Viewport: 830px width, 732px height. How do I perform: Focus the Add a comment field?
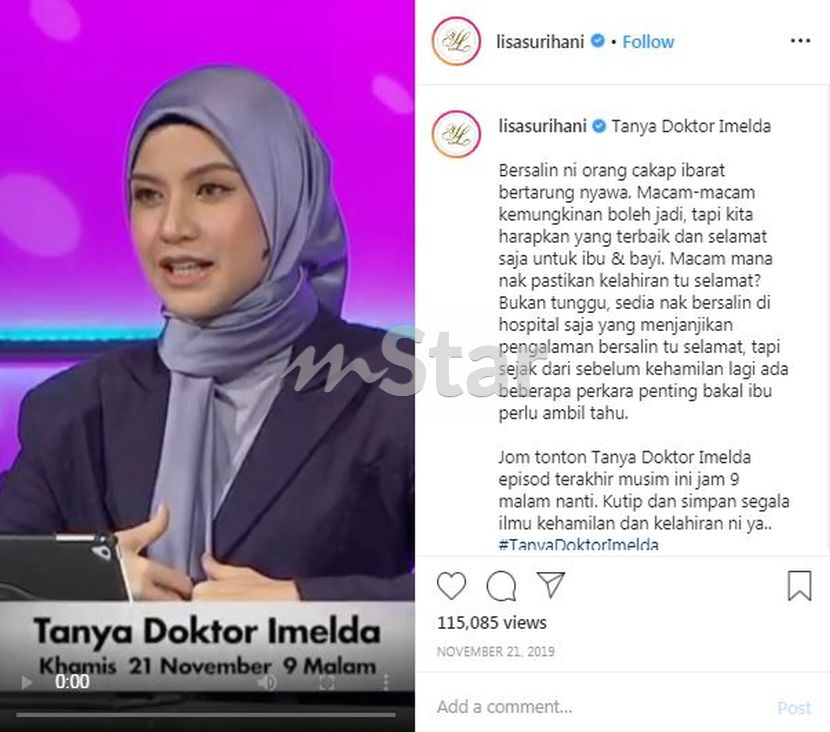tap(598, 707)
